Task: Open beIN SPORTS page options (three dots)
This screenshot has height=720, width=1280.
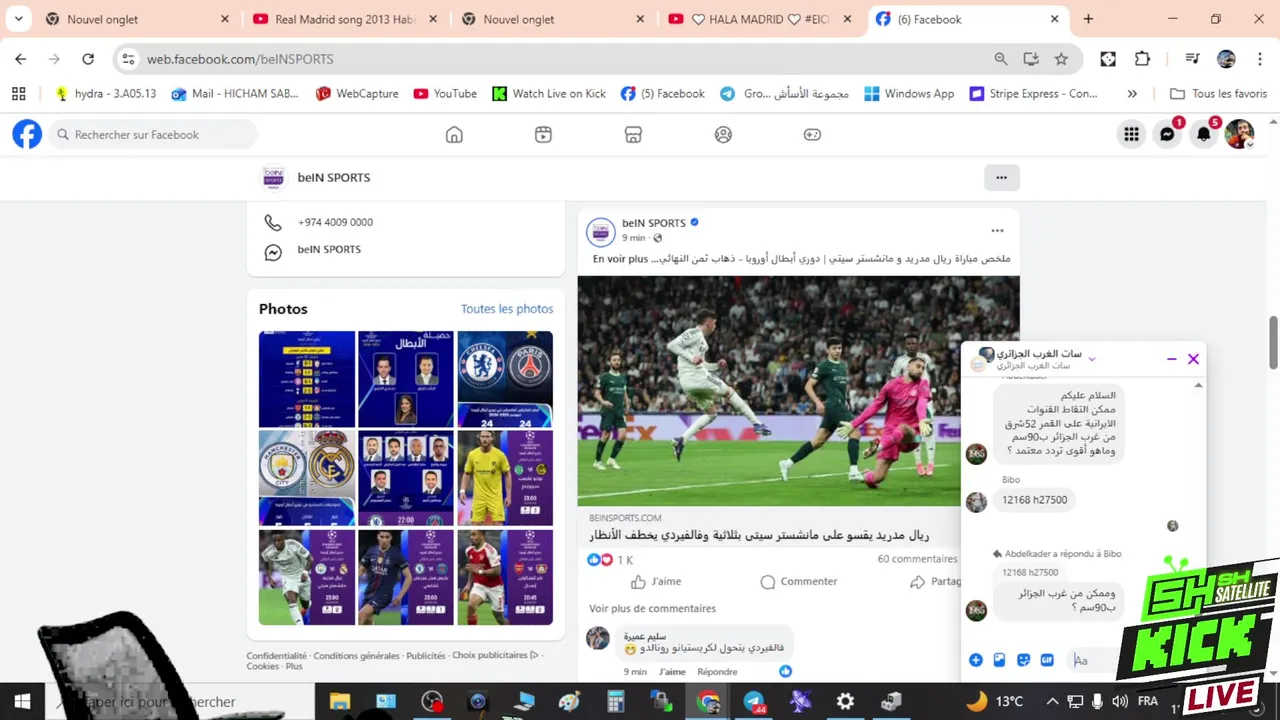Action: pos(1001,178)
